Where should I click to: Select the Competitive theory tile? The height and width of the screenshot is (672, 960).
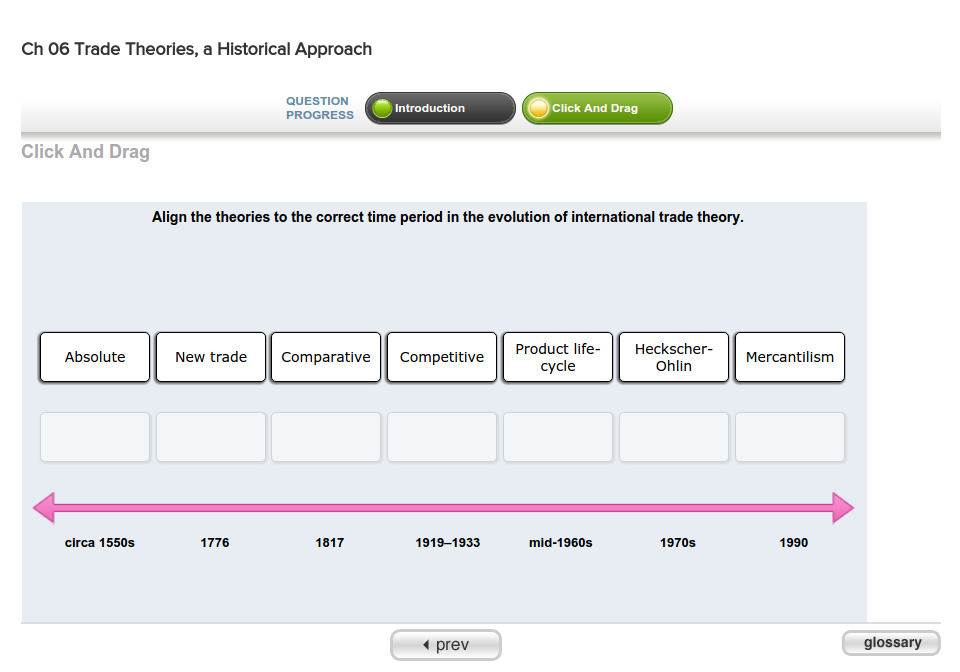coord(441,357)
